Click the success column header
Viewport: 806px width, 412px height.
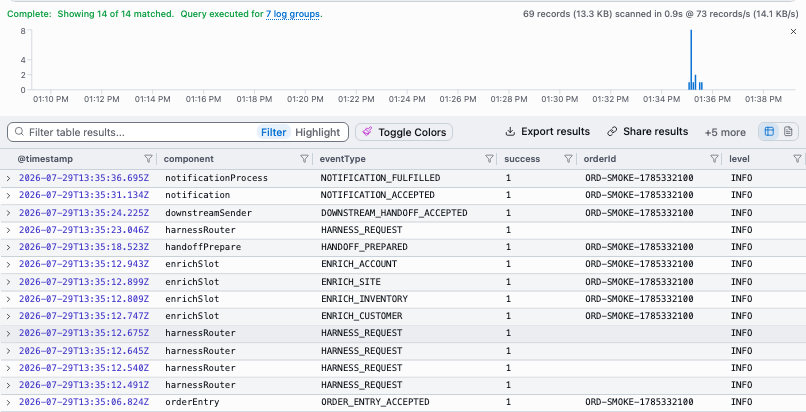click(522, 159)
